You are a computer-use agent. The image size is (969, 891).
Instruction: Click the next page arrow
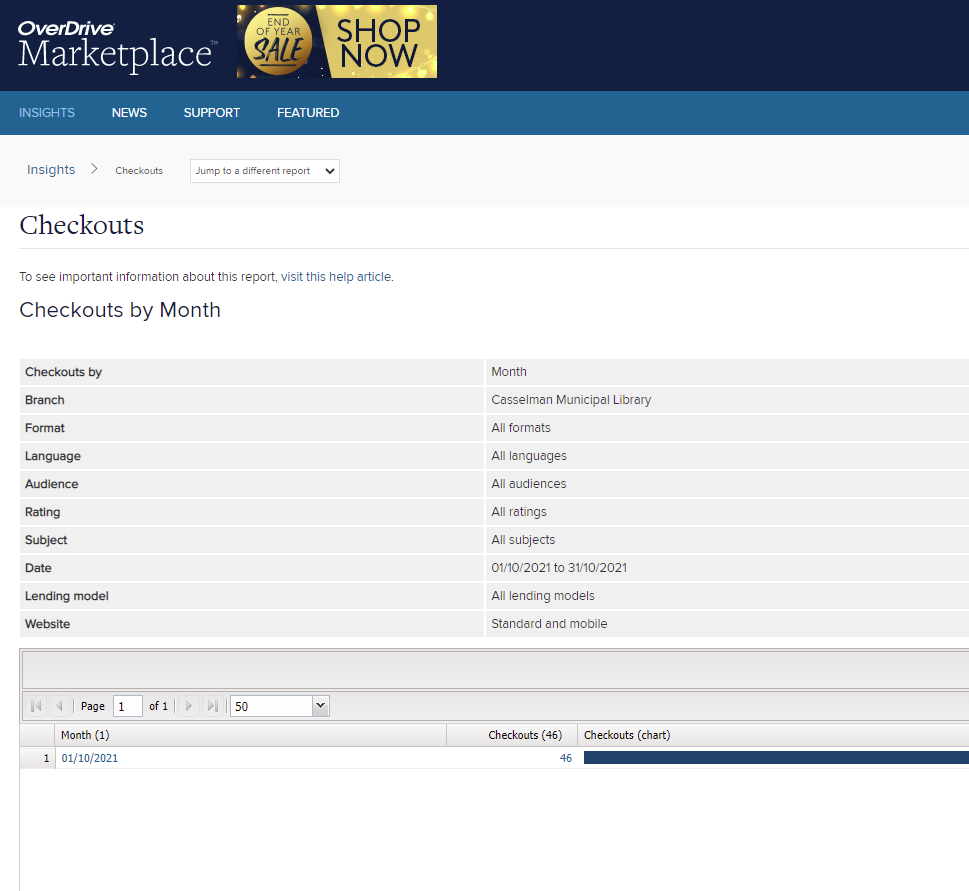[188, 706]
